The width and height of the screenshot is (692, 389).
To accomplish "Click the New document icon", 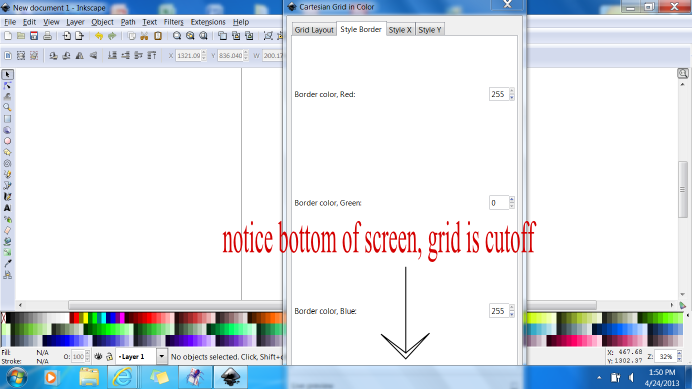I will [x=8, y=36].
